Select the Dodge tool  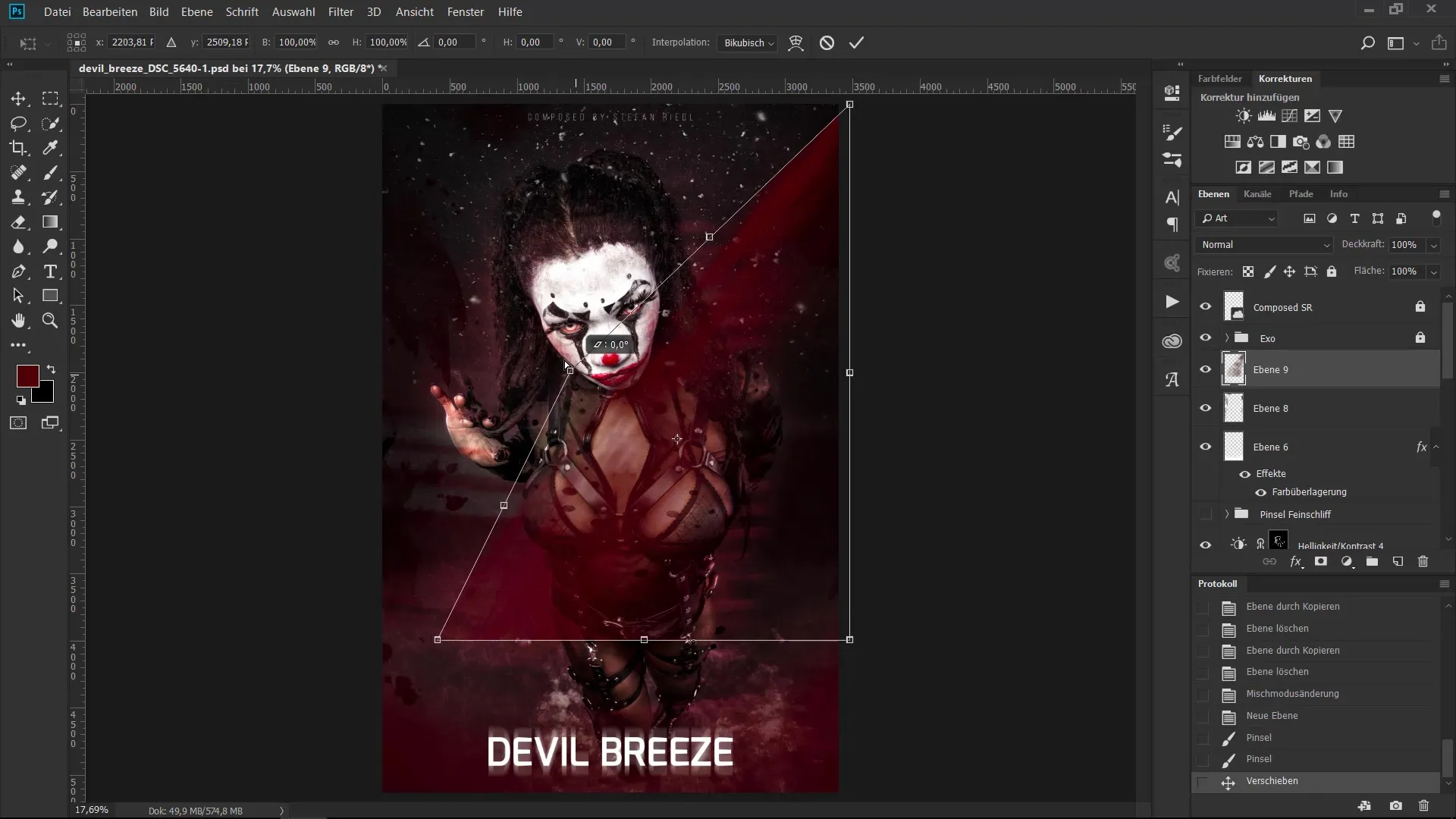[50, 246]
